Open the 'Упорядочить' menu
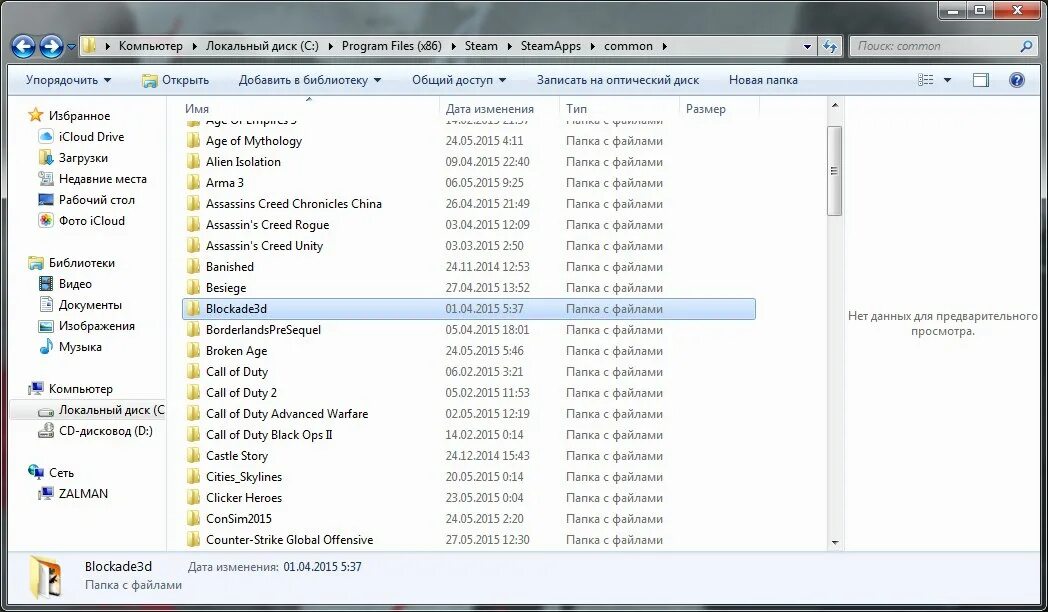Viewport: 1048px width, 612px height. 68,80
